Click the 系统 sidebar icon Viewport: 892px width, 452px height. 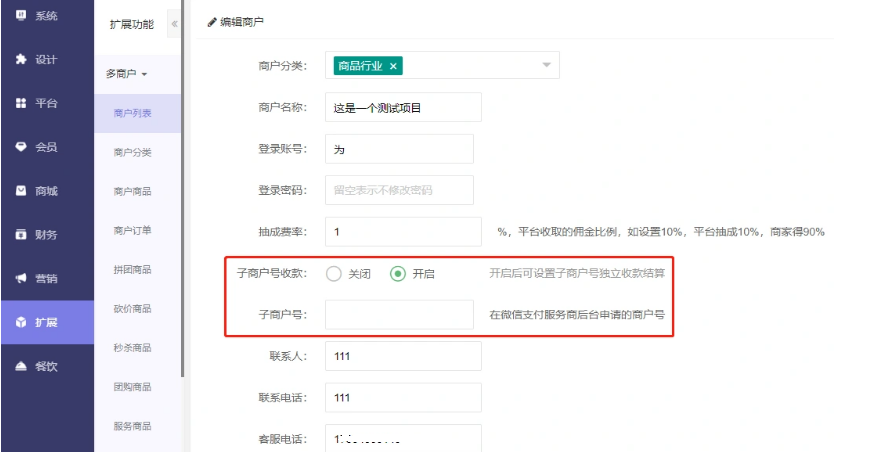pyautogui.click(x=21, y=16)
